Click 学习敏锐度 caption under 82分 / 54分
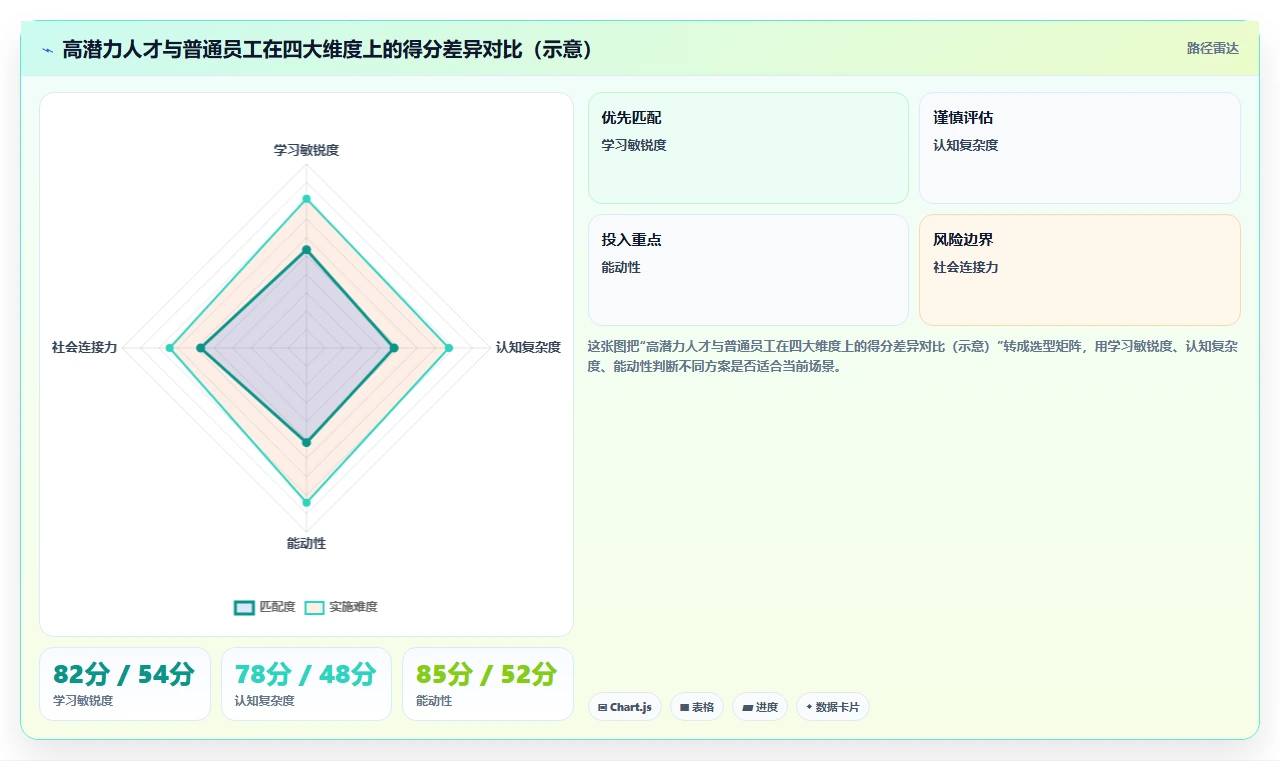Image resolution: width=1280 pixels, height=761 pixels. (83, 701)
